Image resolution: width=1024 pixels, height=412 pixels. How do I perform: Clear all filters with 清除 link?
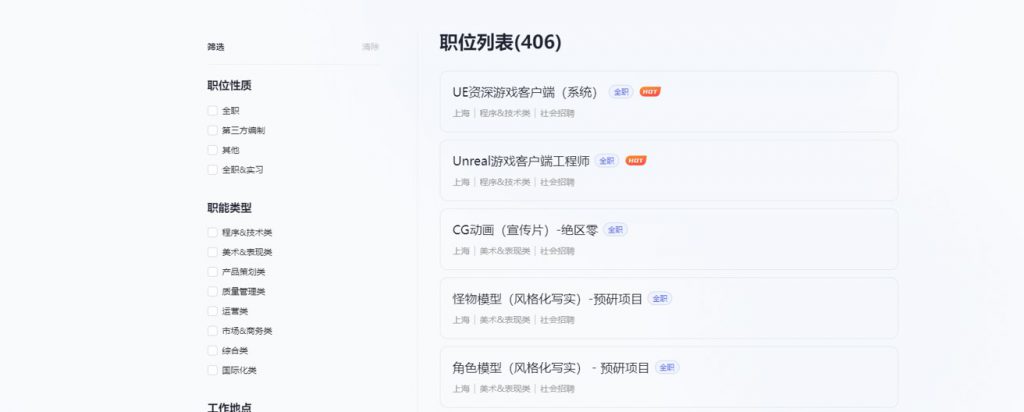tap(370, 47)
